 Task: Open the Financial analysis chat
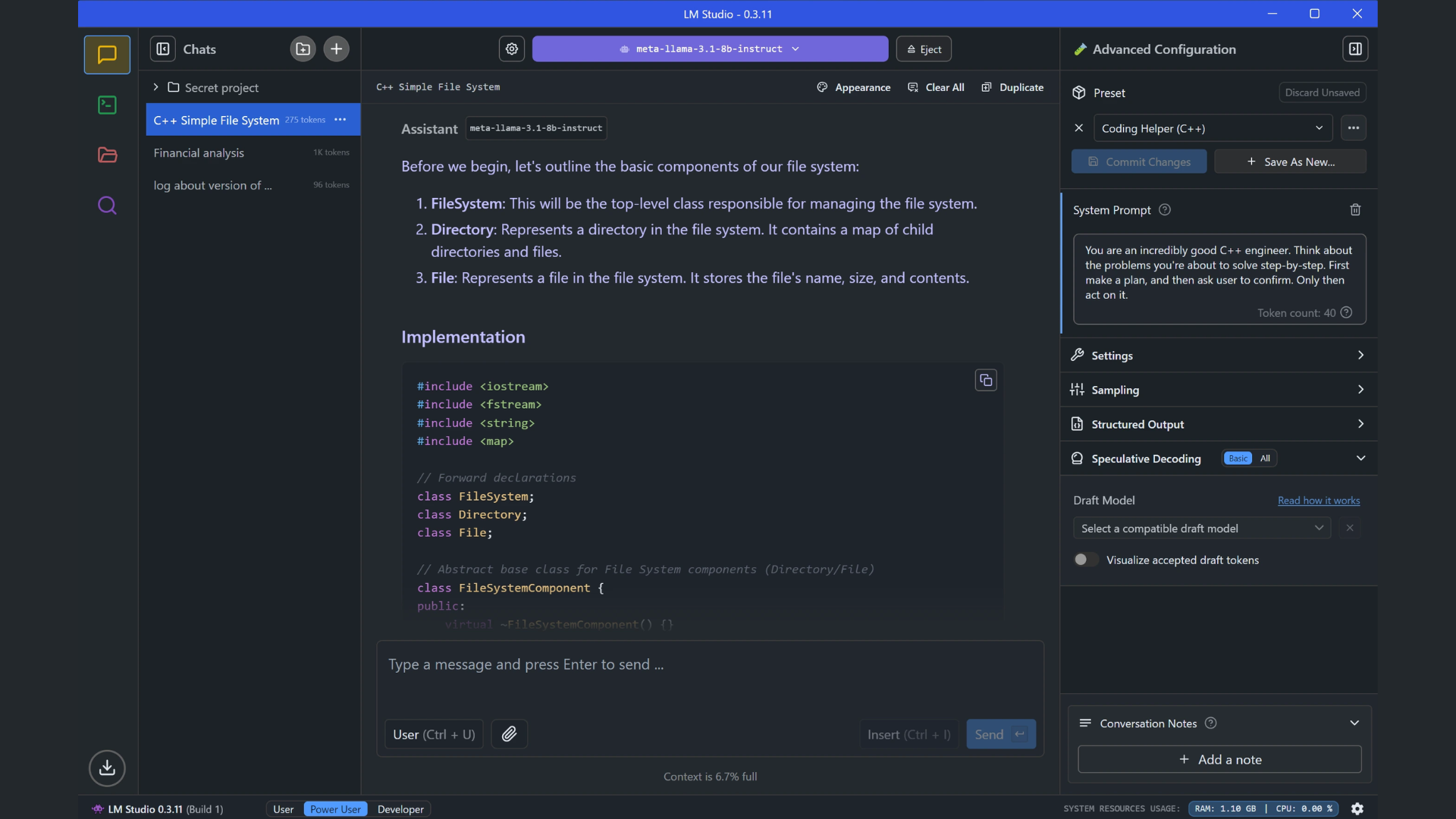tap(253, 152)
